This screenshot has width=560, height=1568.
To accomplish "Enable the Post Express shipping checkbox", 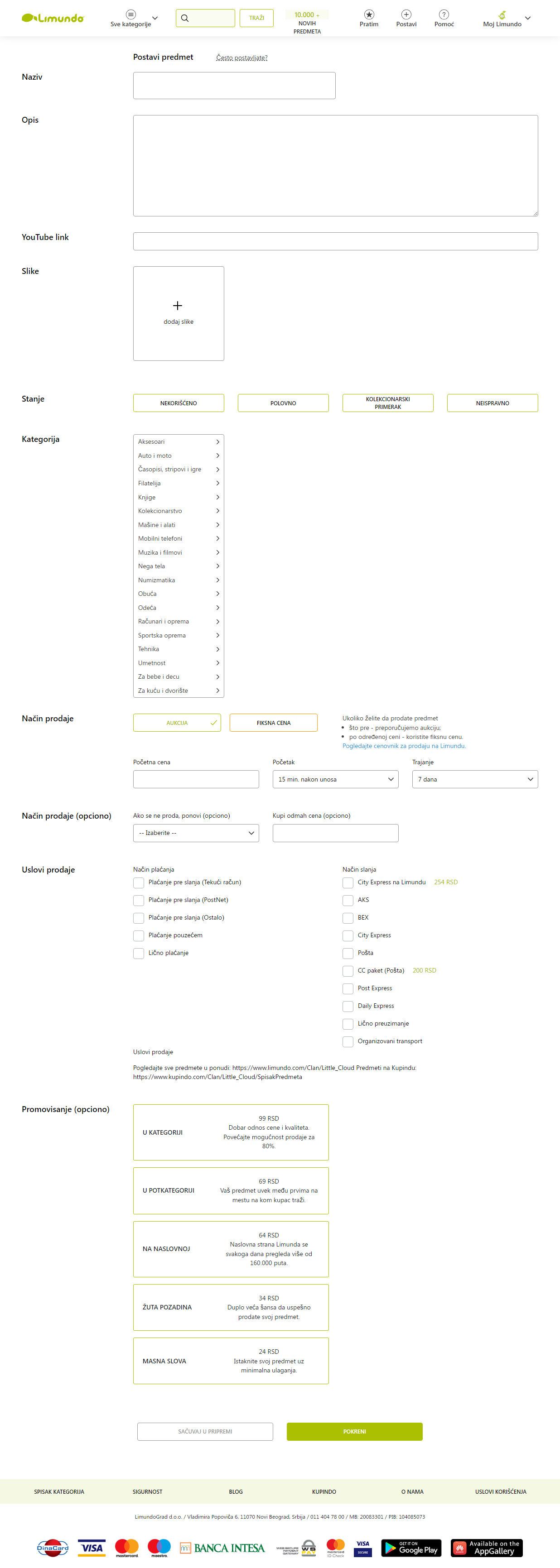I will pyautogui.click(x=348, y=988).
